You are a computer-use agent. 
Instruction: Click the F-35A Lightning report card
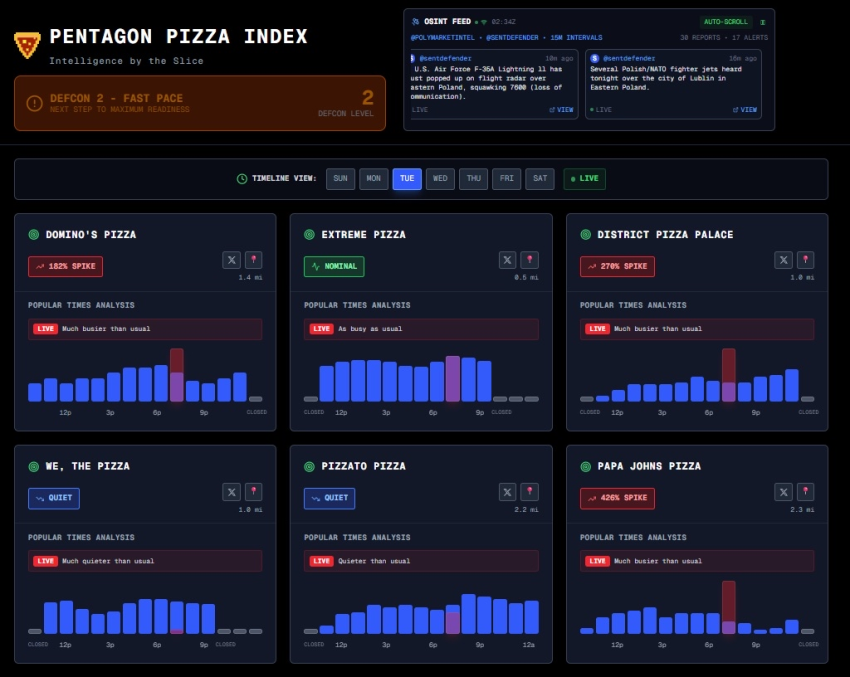pos(494,84)
